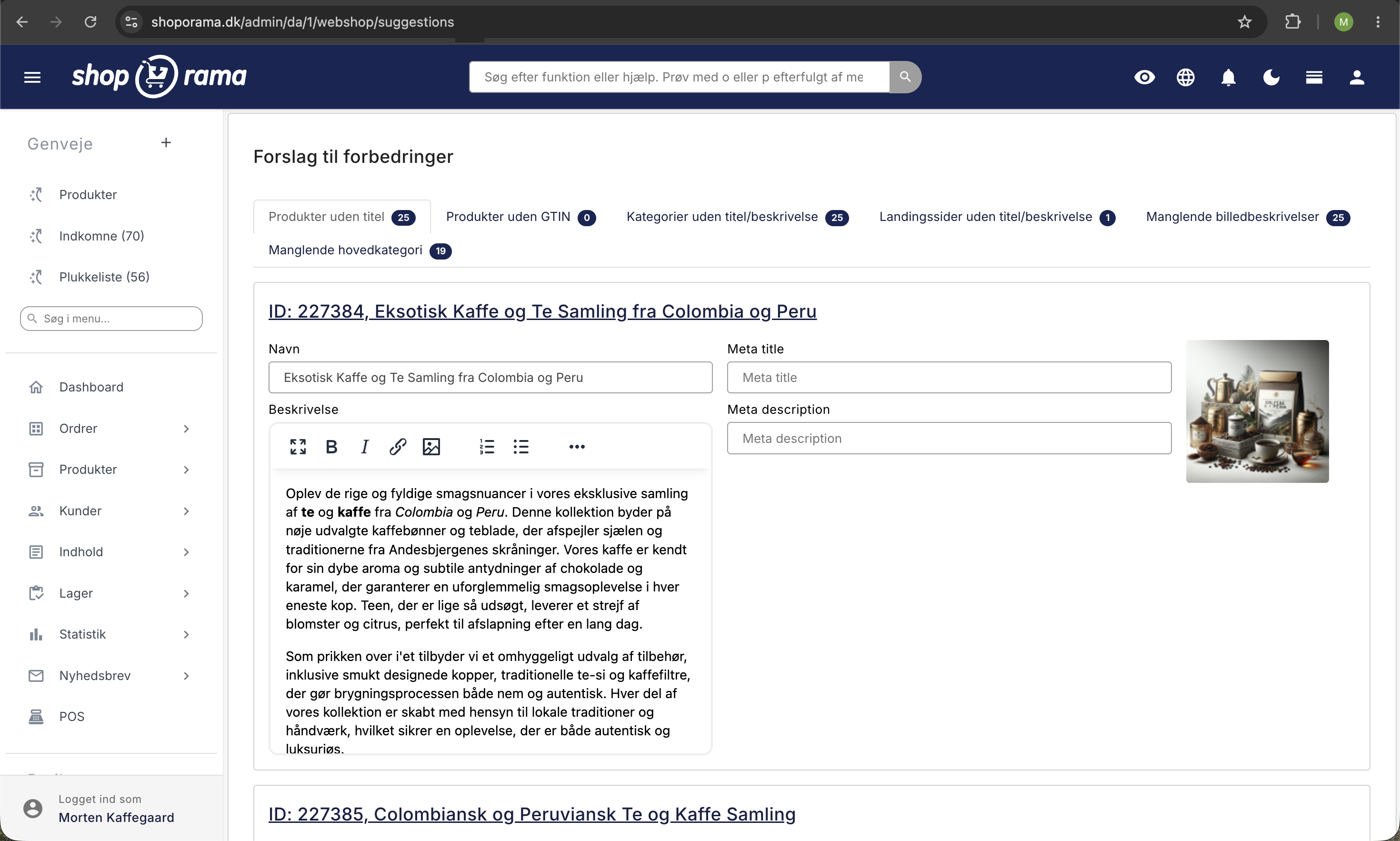The width and height of the screenshot is (1400, 841).
Task: Click the main search field in header
Action: click(679, 77)
